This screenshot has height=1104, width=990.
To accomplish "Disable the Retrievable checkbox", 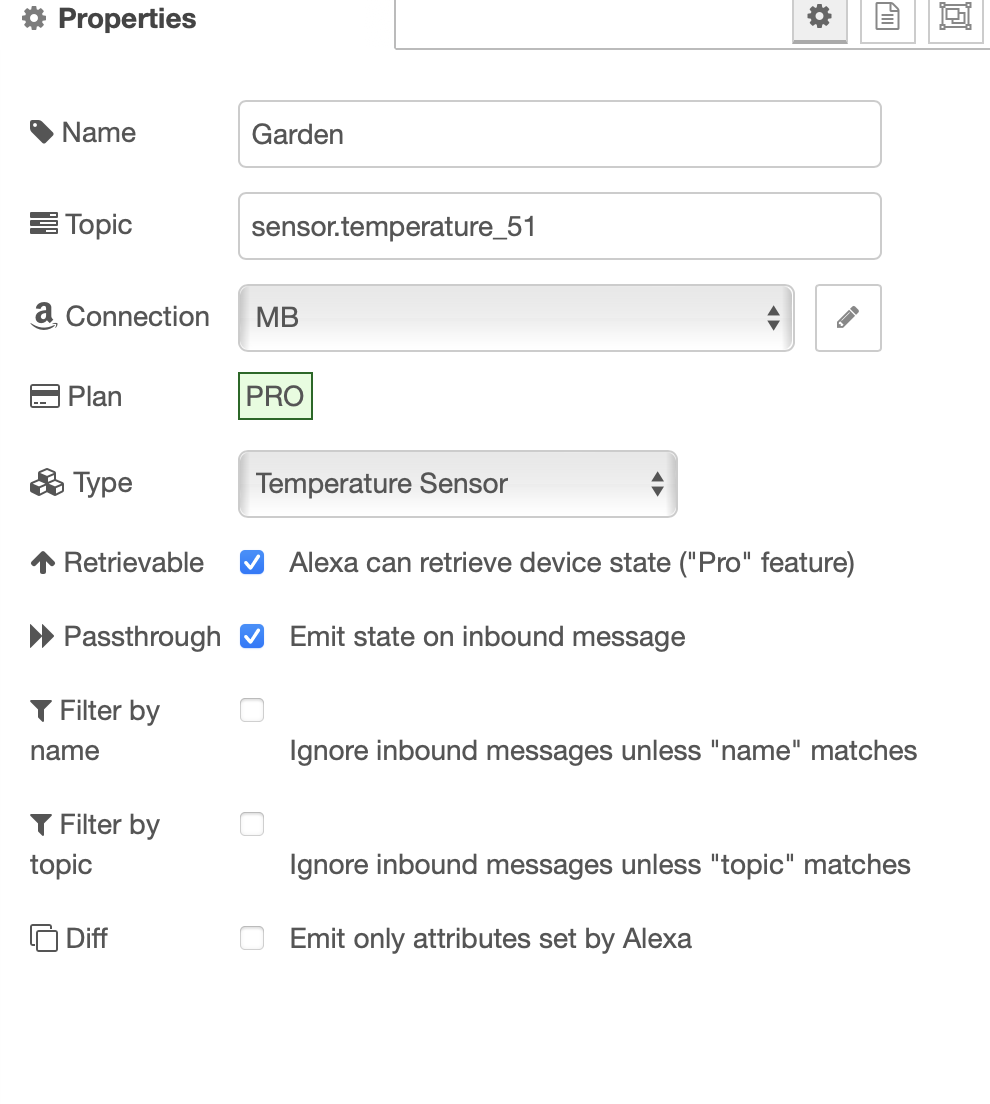I will (x=251, y=562).
